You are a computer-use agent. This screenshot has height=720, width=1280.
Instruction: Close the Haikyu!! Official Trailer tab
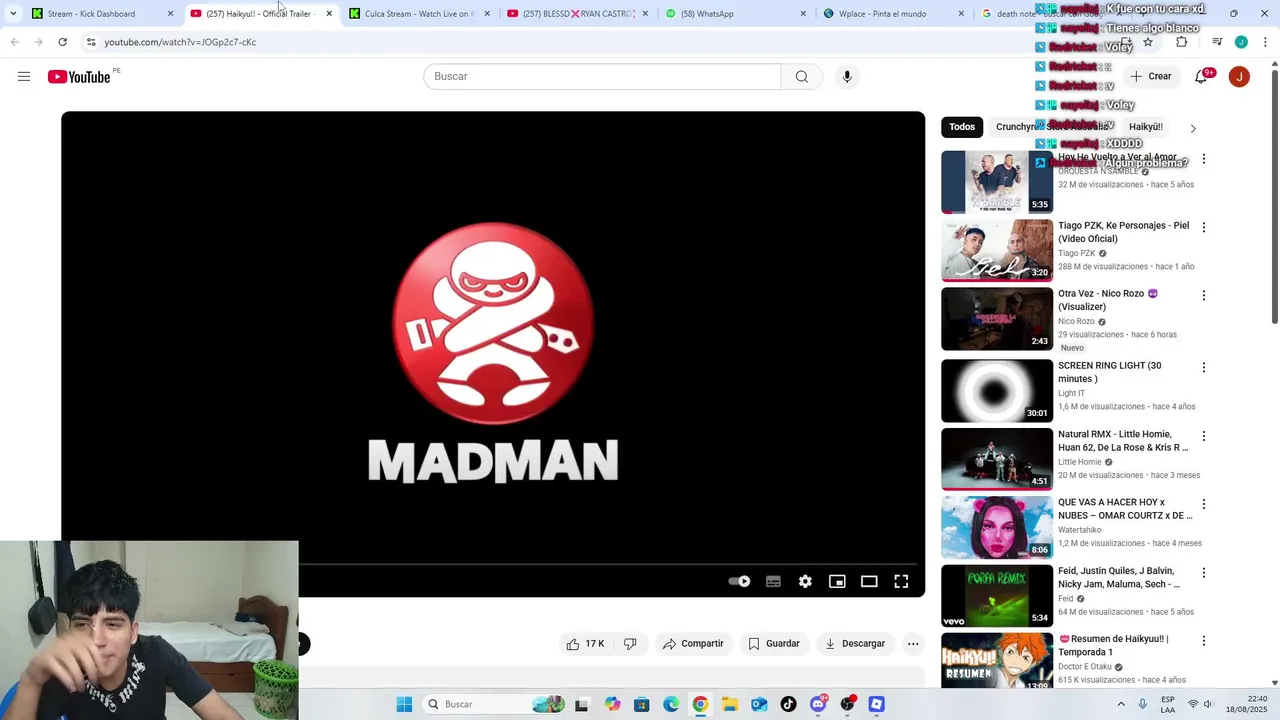(329, 14)
